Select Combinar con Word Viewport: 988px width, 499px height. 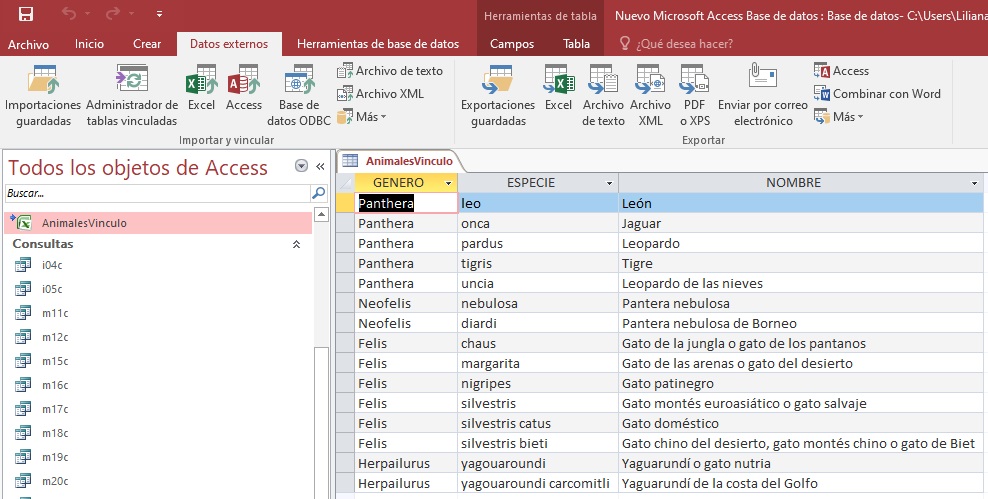tap(877, 94)
